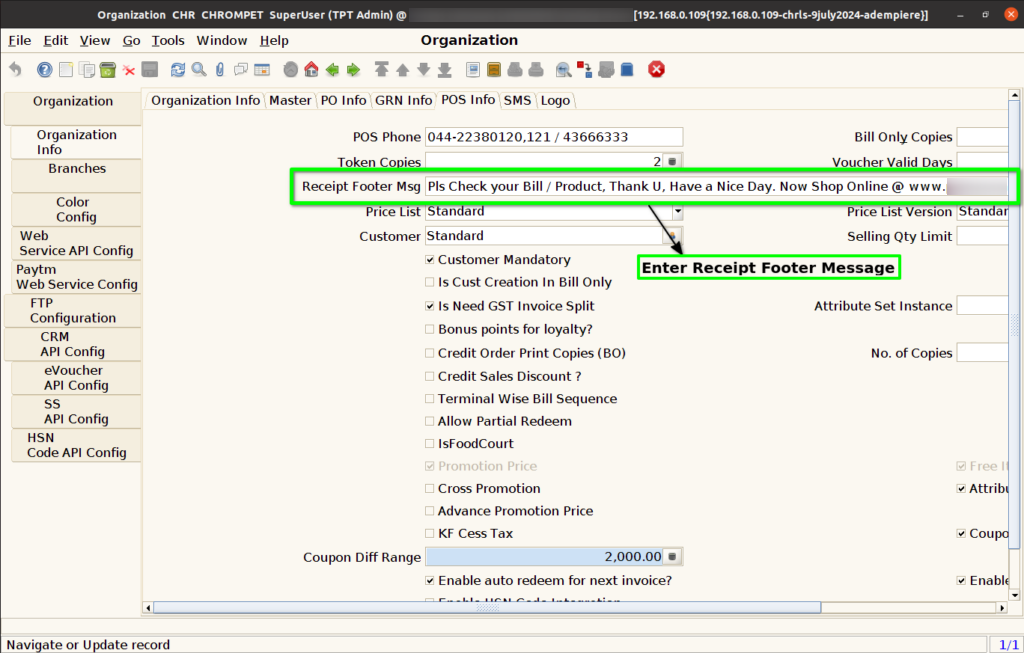Screen dimensions: 1024x653
Task: Go to parent record with left green arrow
Action: pos(332,69)
